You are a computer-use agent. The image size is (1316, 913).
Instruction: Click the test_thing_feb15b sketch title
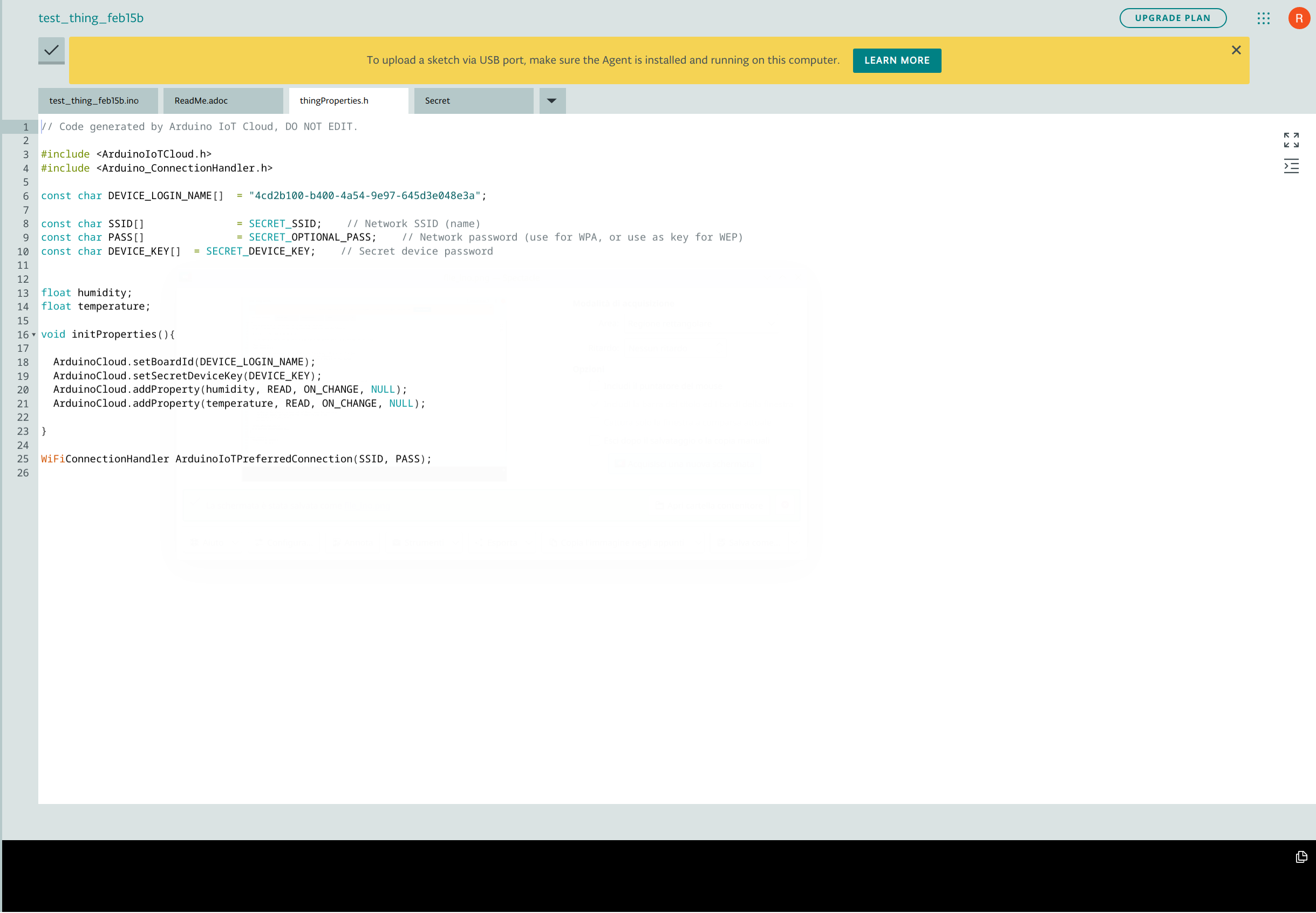[x=91, y=18]
